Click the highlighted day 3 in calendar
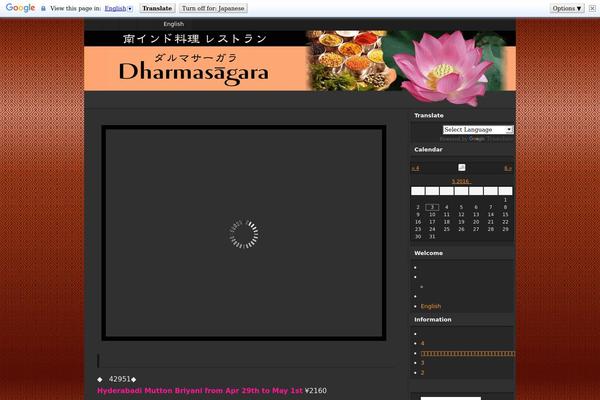600x400 pixels. [432, 207]
